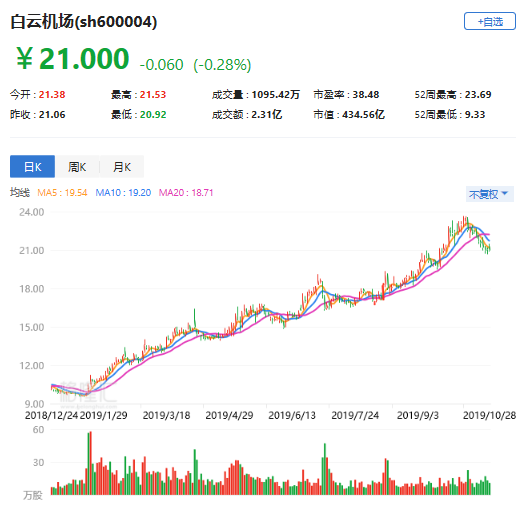The width and height of the screenshot is (526, 507).
Task: Click the 2019/7/24 date axis label
Action: [x=355, y=415]
